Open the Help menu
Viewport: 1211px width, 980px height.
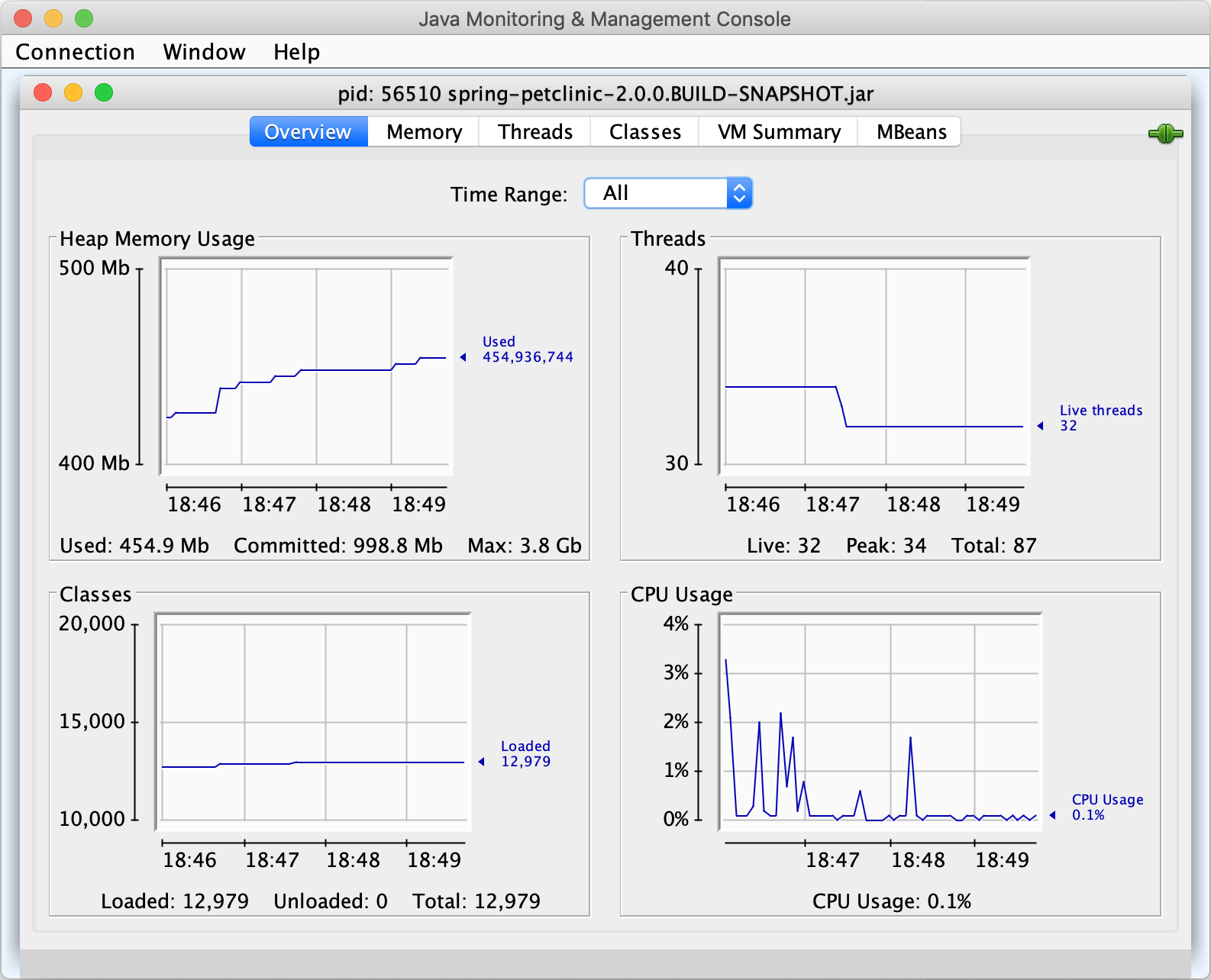(x=296, y=52)
